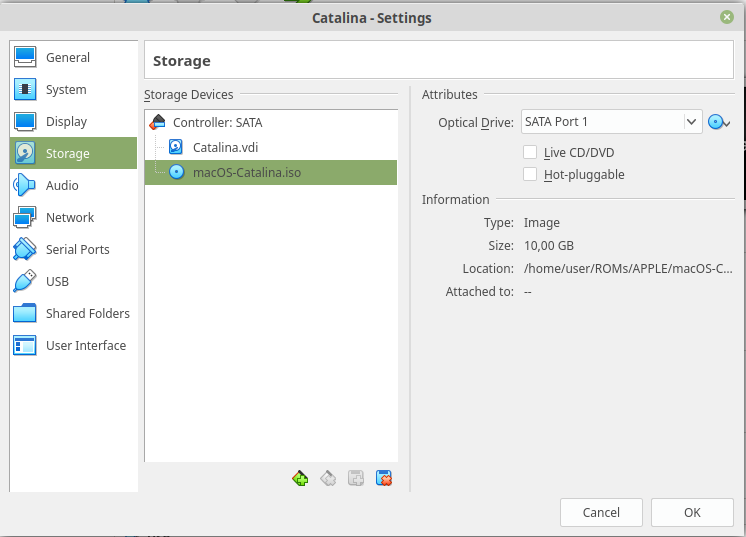Open the Serial Ports settings
Viewport: 746px width, 537px height.
(x=78, y=250)
